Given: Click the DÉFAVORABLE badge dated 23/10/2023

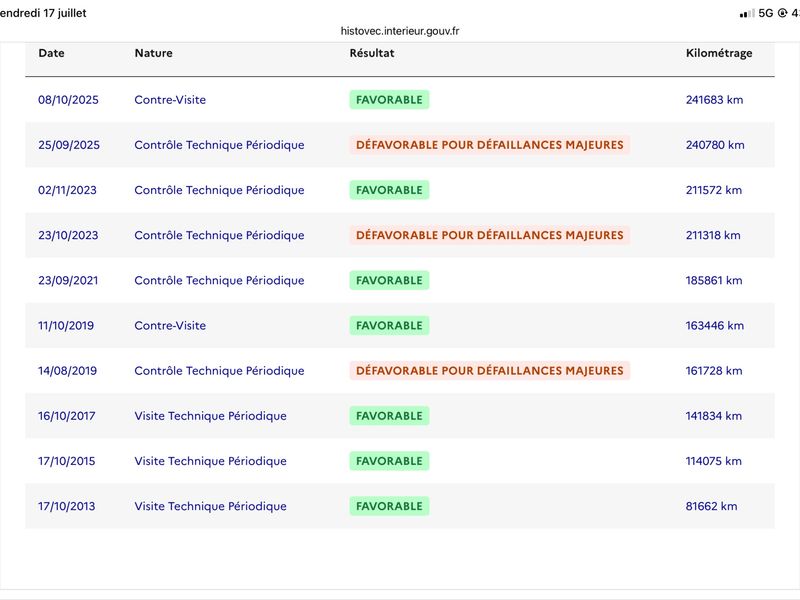Looking at the screenshot, I should point(490,235).
